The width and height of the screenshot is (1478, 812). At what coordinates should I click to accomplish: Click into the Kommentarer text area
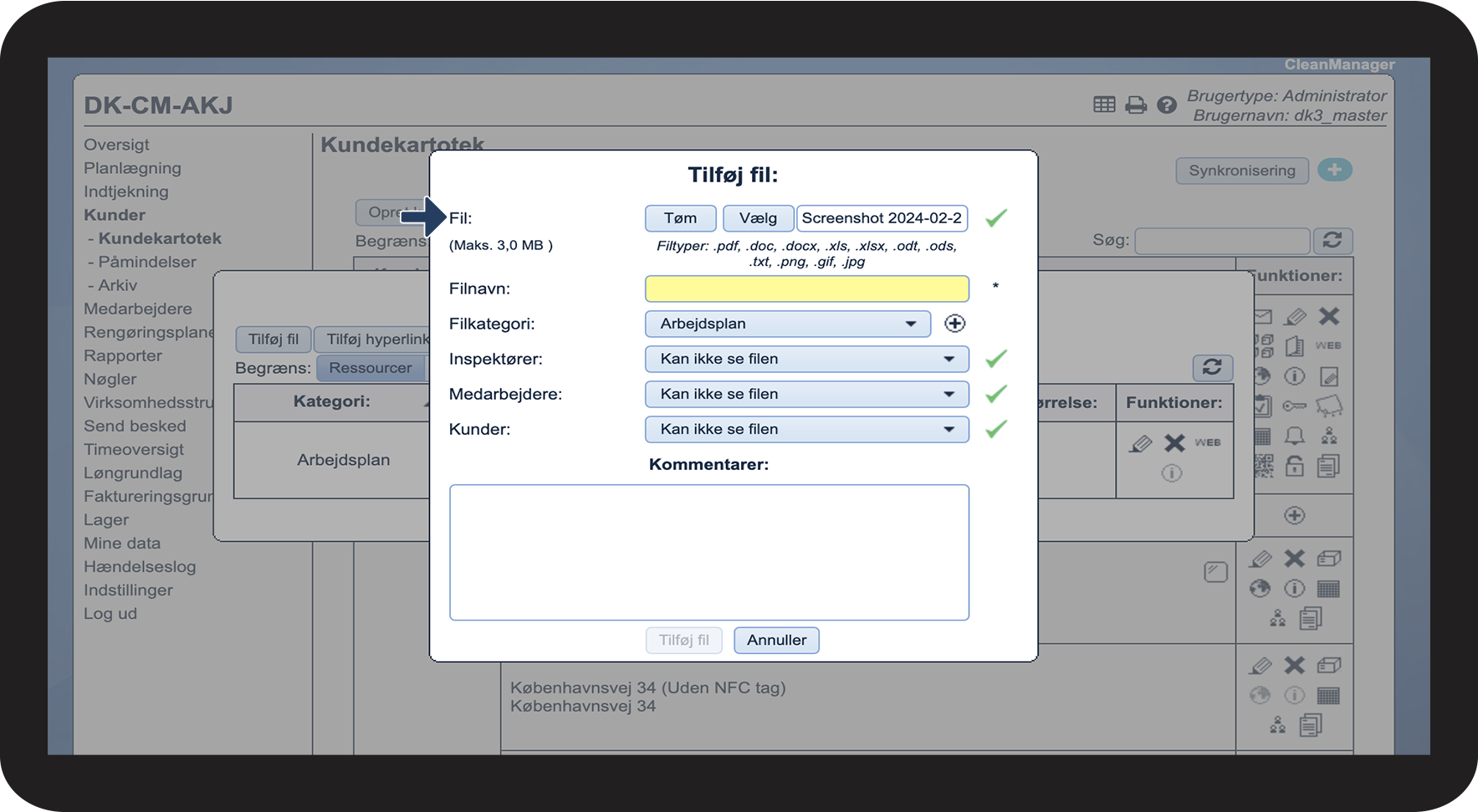coord(709,553)
